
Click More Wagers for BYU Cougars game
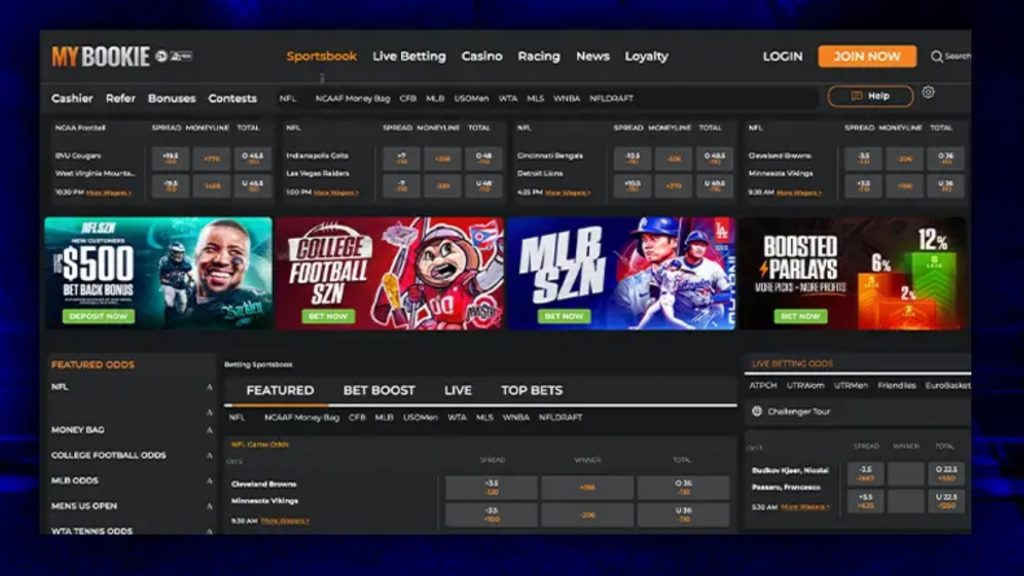(108, 193)
